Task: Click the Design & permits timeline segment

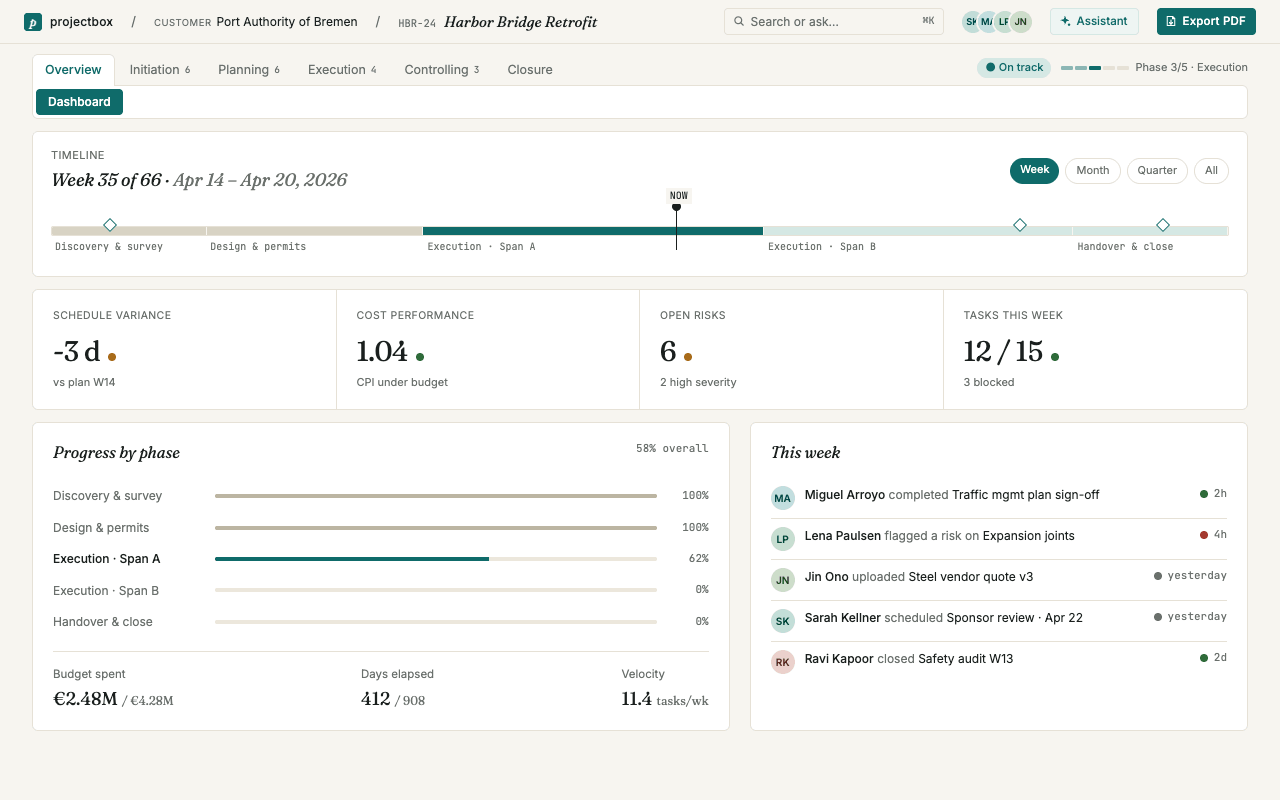Action: click(314, 231)
